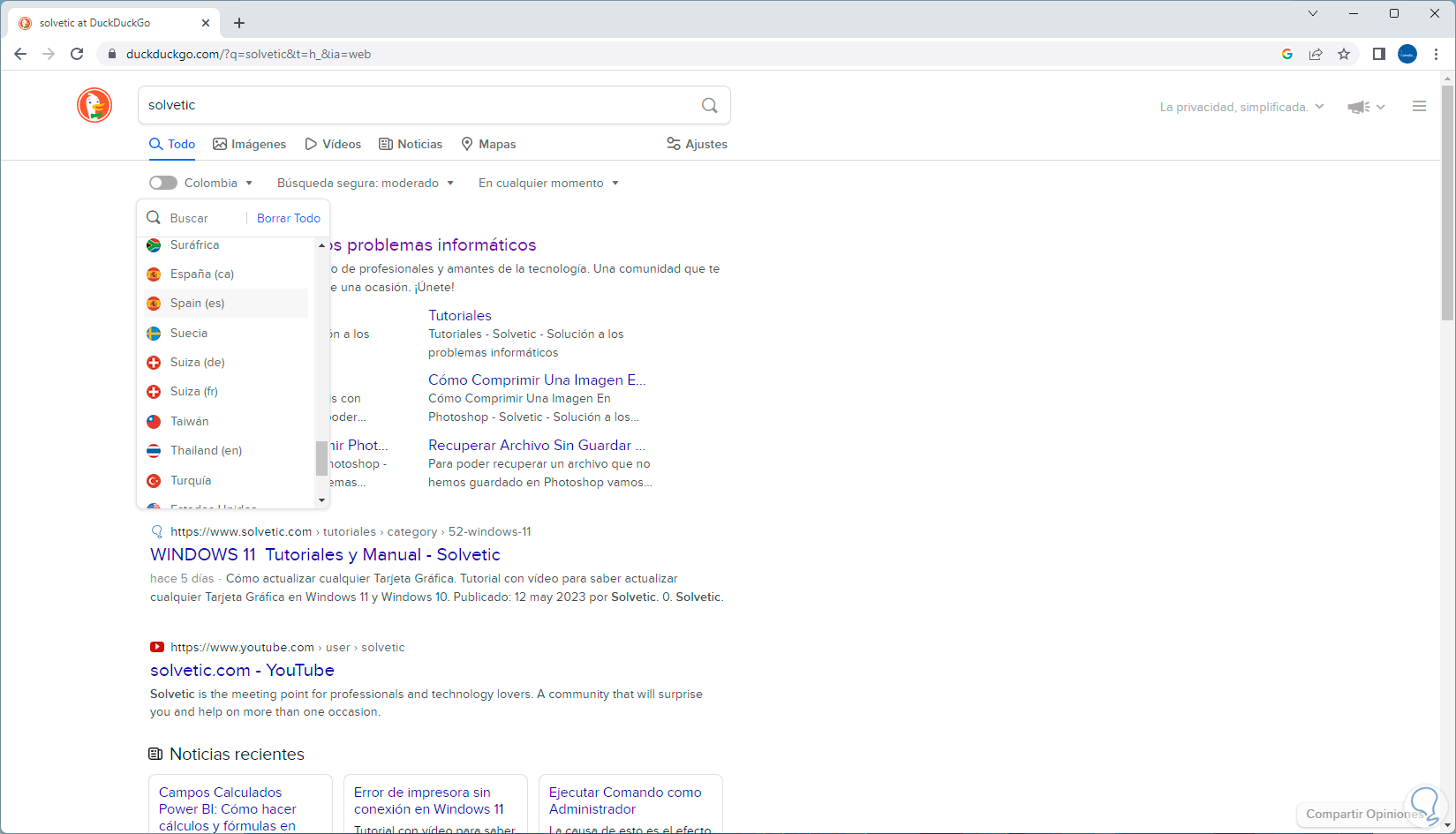Viewport: 1456px width, 834px height.
Task: Toggle the Colombia region switch
Action: click(163, 183)
